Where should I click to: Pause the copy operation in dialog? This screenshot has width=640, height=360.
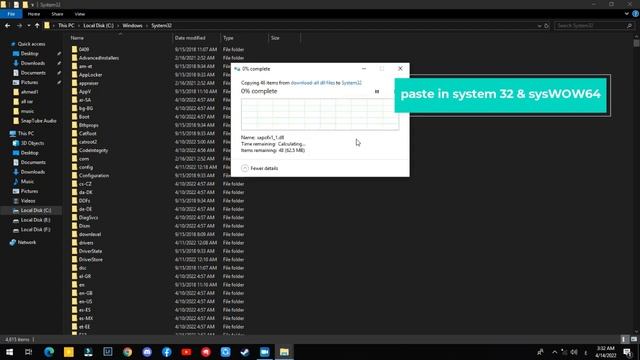pyautogui.click(x=377, y=91)
